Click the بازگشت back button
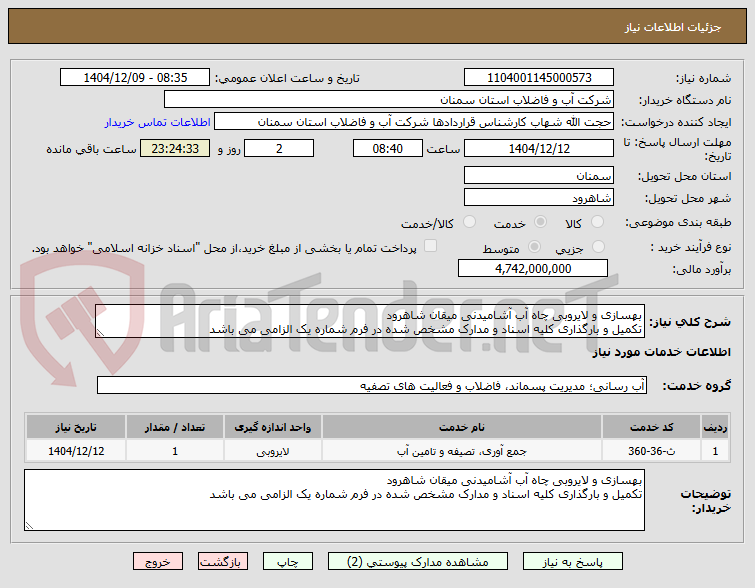 (222, 562)
